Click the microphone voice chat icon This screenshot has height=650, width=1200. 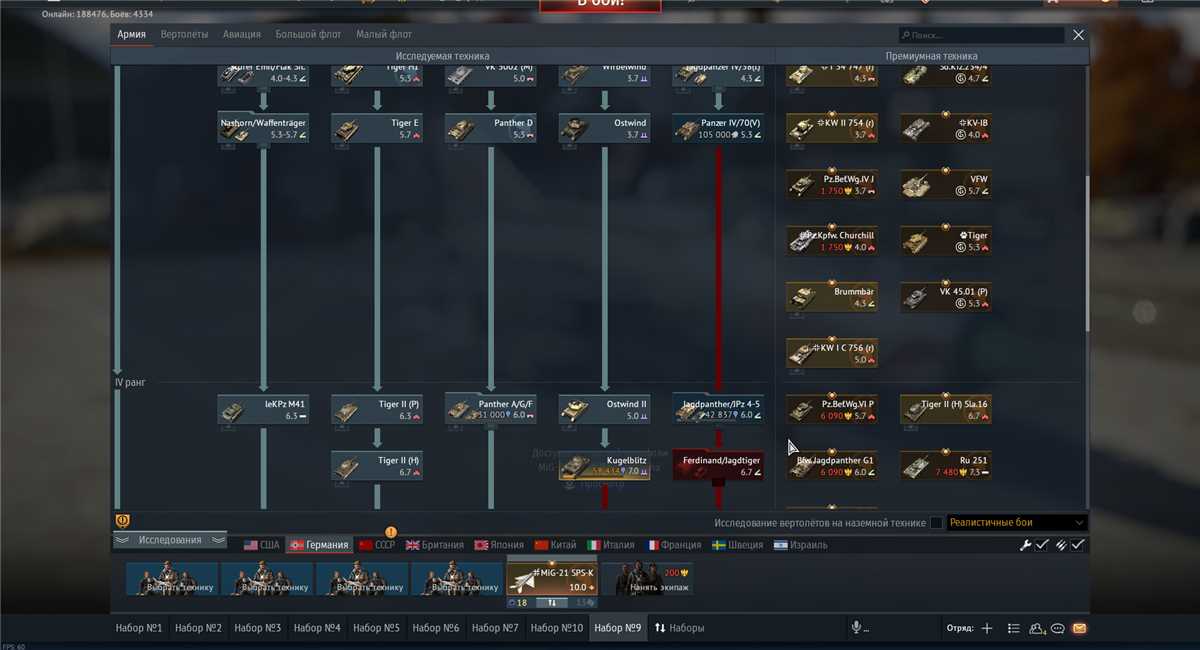(856, 628)
